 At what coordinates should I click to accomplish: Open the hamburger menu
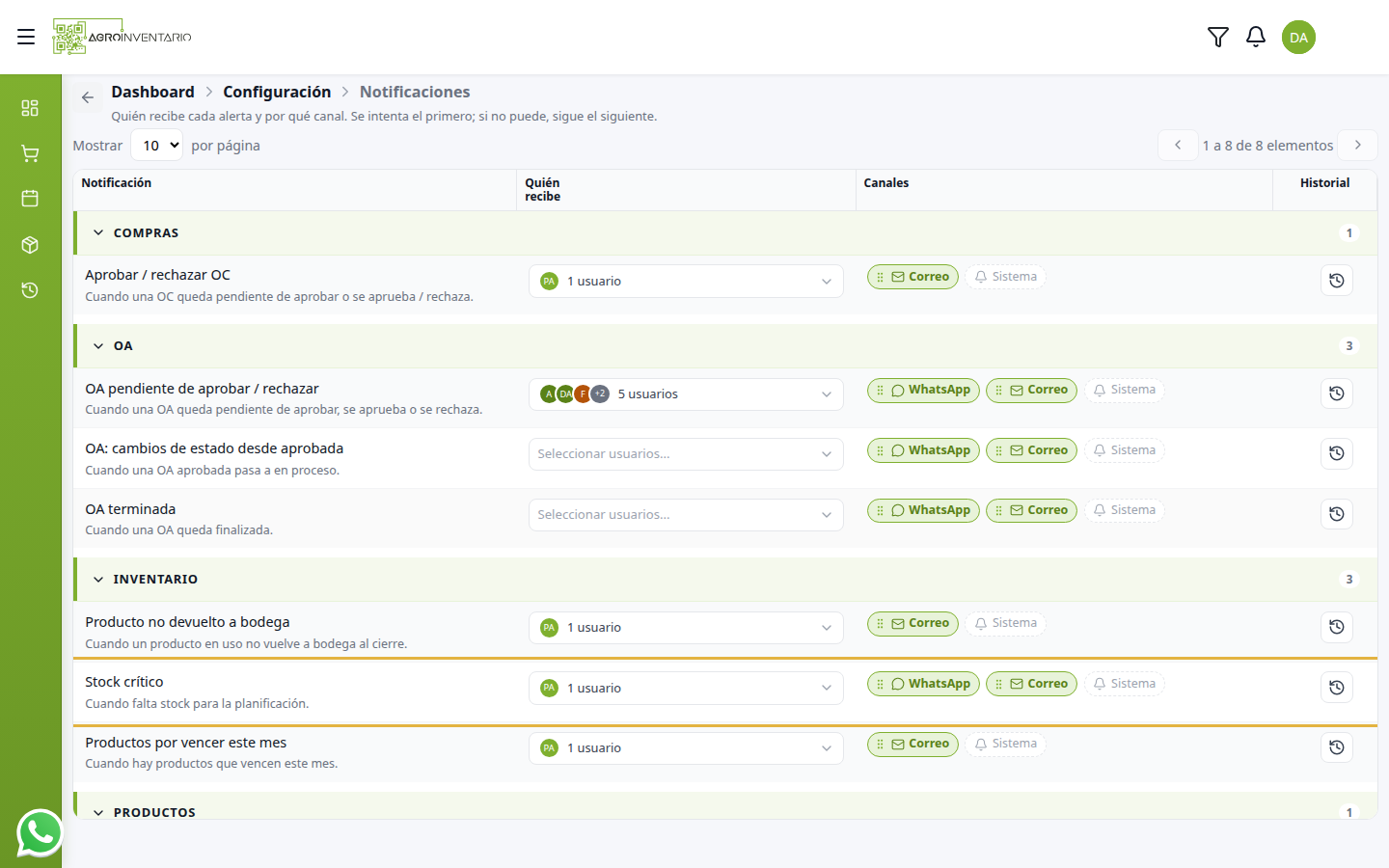[x=26, y=37]
